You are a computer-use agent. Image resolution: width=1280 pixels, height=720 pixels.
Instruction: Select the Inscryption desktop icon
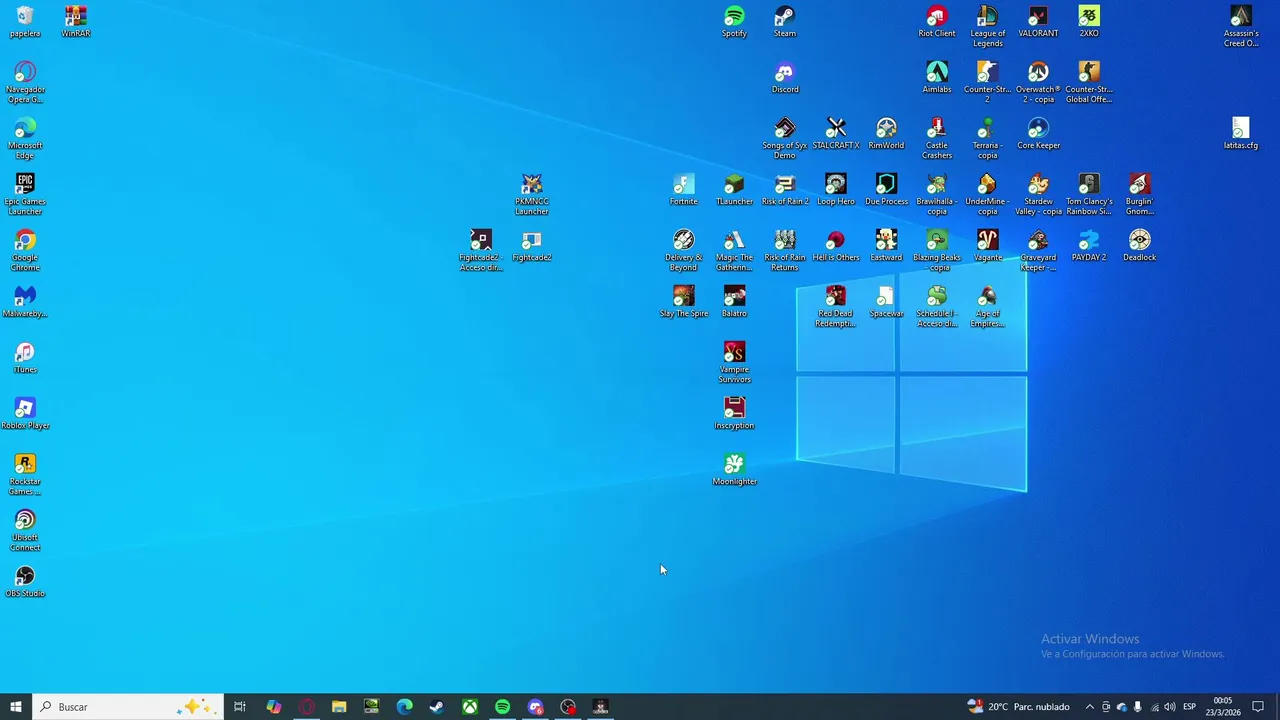[734, 414]
